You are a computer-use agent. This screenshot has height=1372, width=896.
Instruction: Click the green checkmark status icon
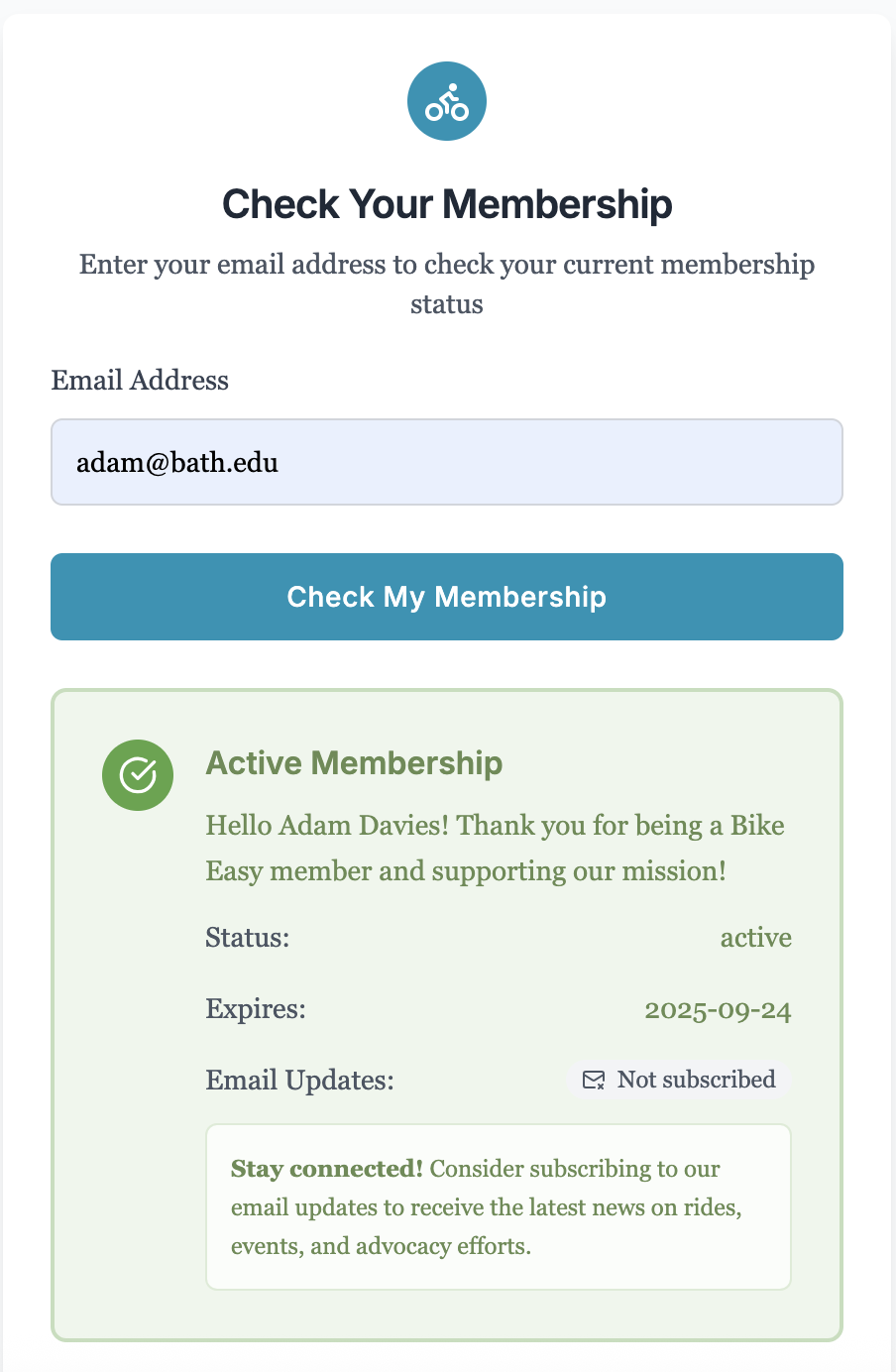[138, 775]
